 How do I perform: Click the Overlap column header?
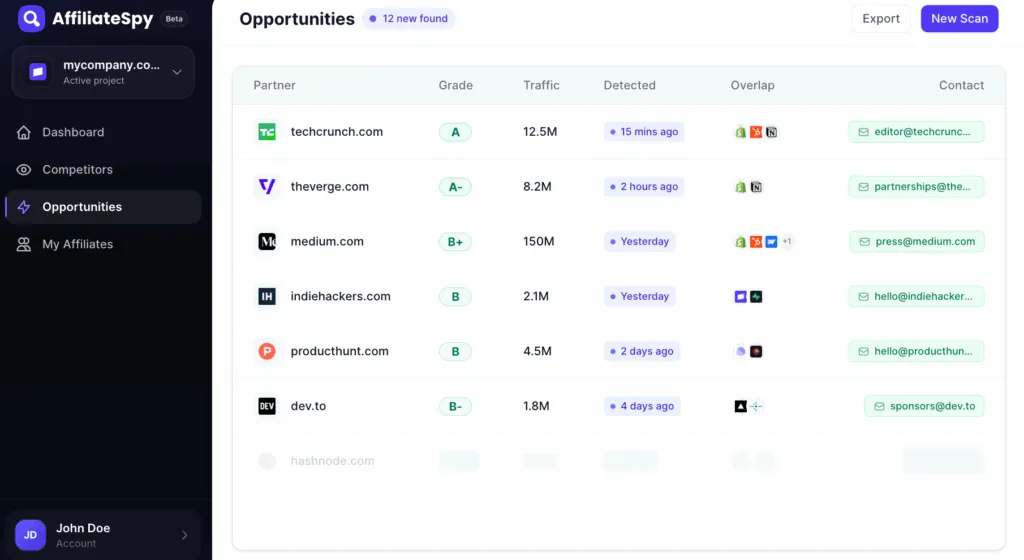[752, 85]
